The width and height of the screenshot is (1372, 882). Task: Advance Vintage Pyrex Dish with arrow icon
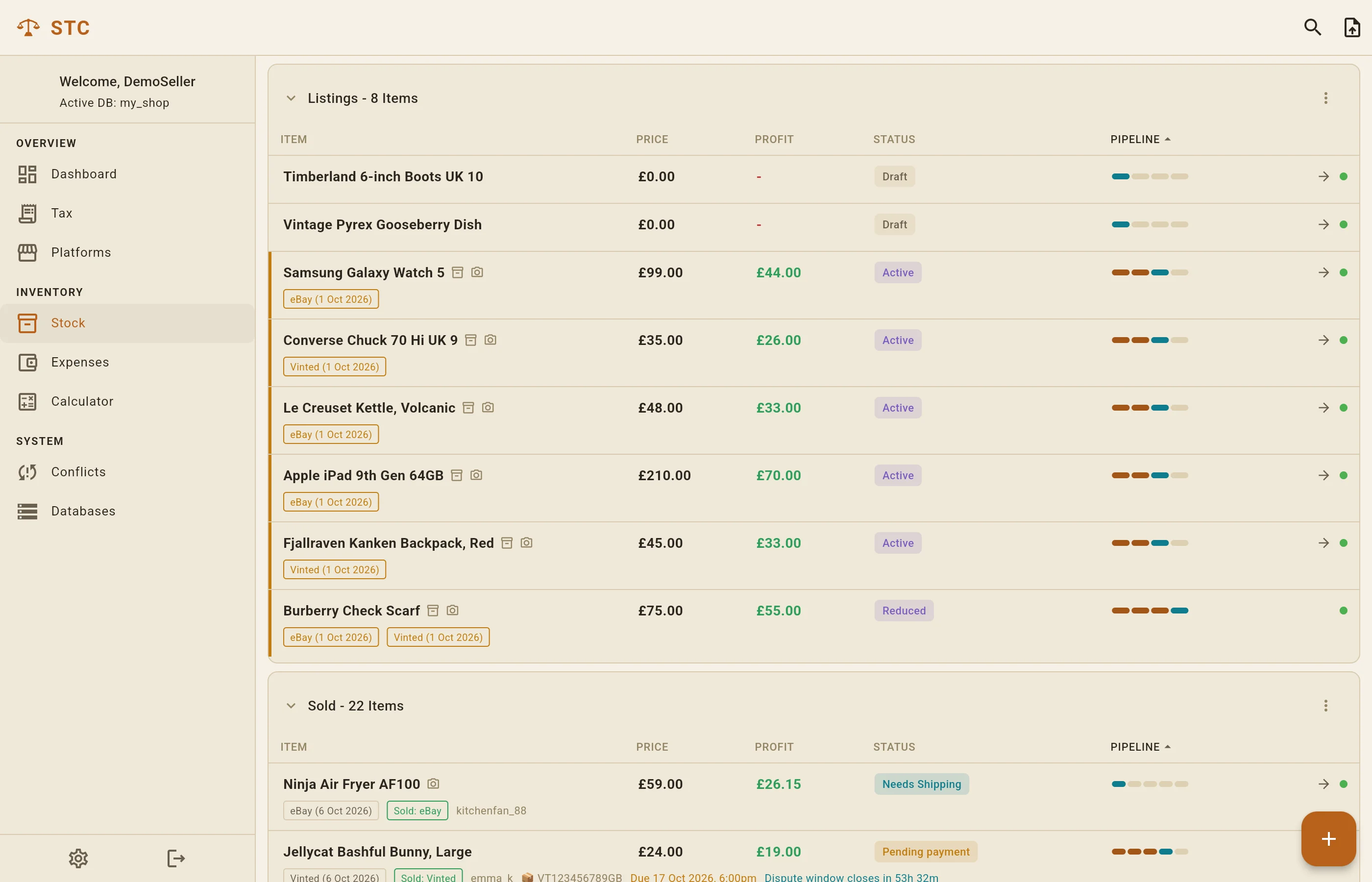pyautogui.click(x=1323, y=224)
